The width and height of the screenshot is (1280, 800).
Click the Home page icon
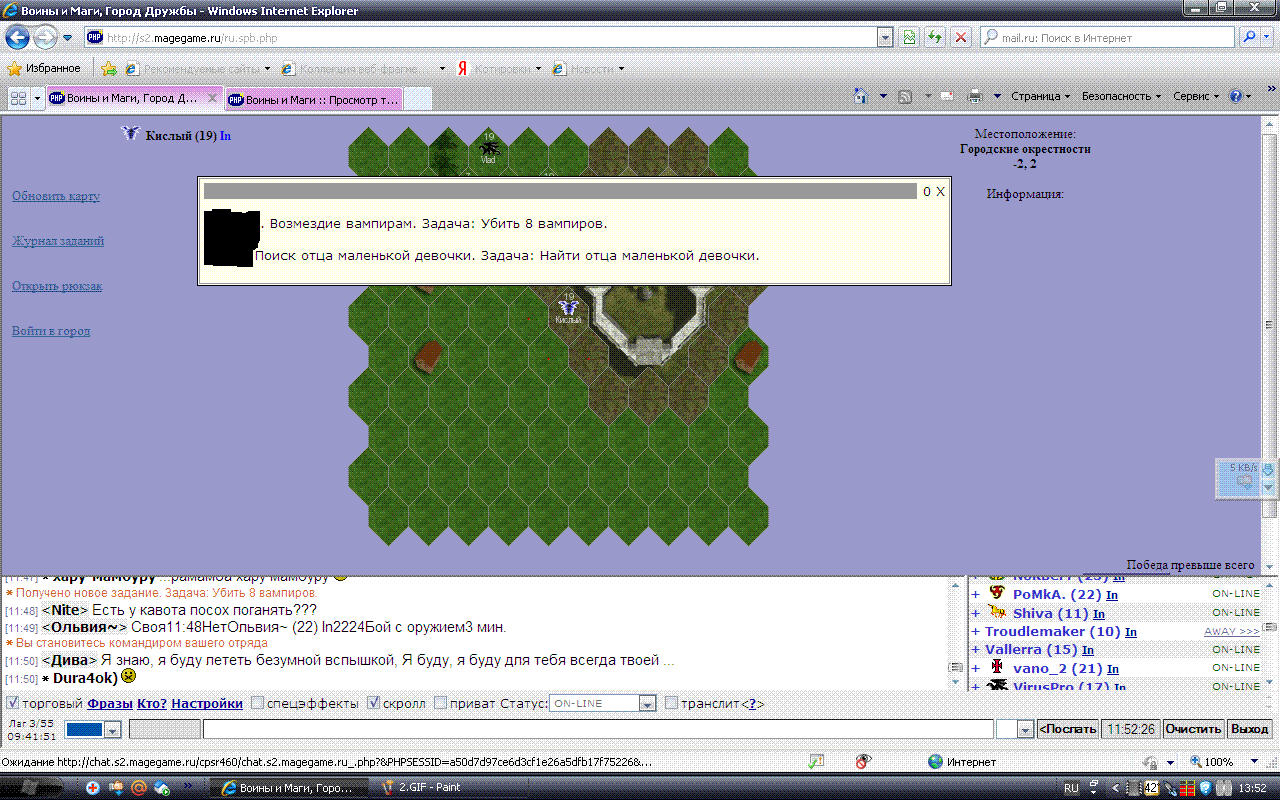coord(860,97)
